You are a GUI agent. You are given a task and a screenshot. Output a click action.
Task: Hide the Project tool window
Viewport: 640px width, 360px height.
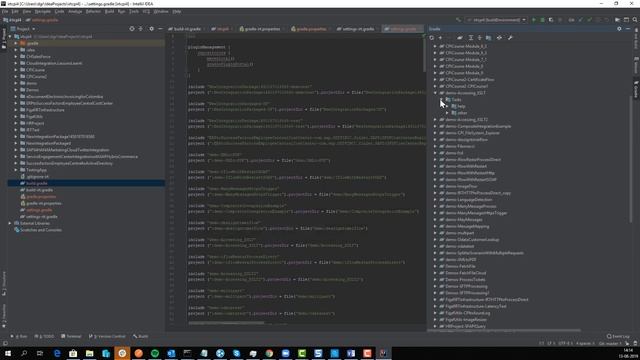(x=160, y=29)
